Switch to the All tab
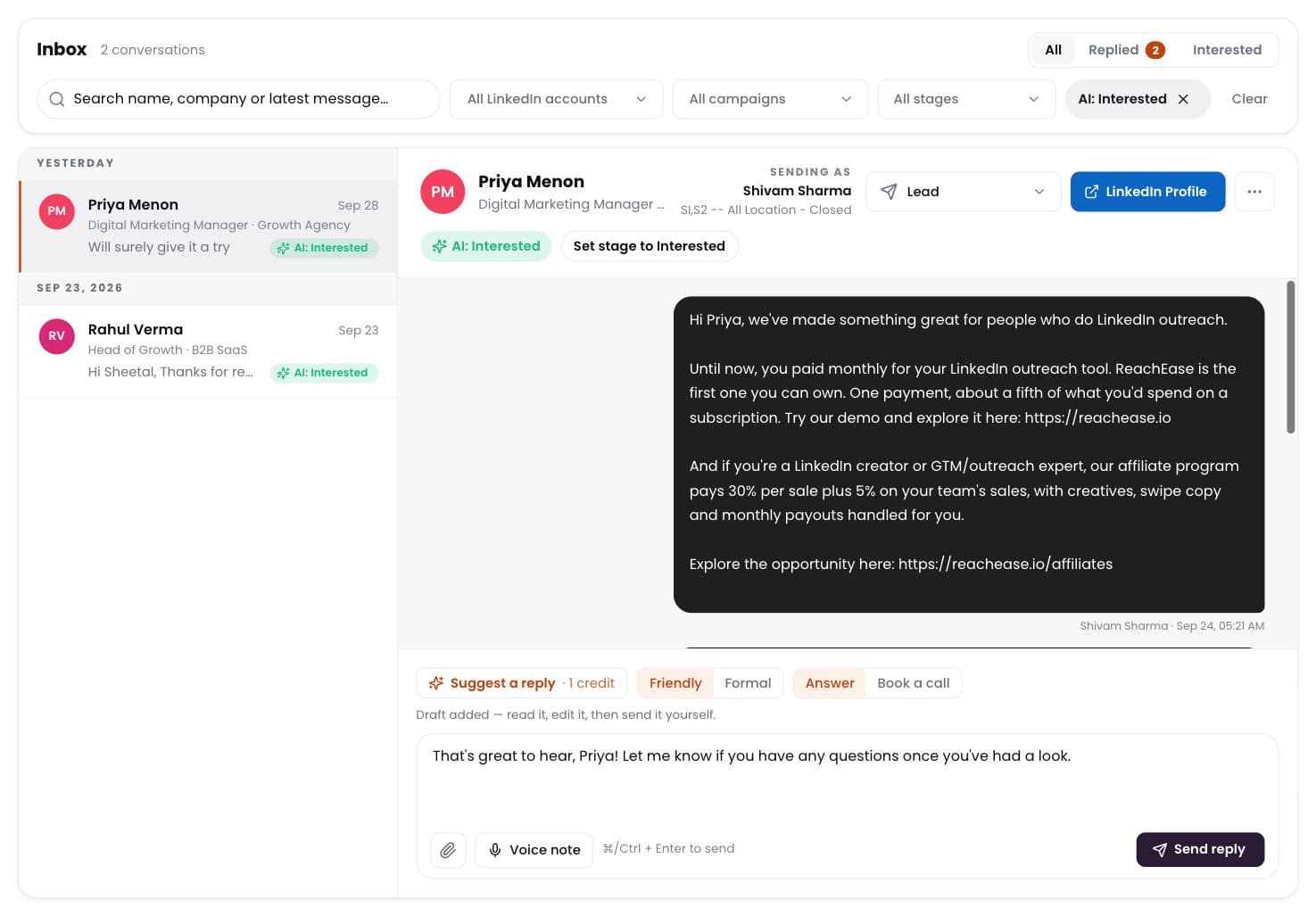The width and height of the screenshot is (1316, 916). (1053, 50)
